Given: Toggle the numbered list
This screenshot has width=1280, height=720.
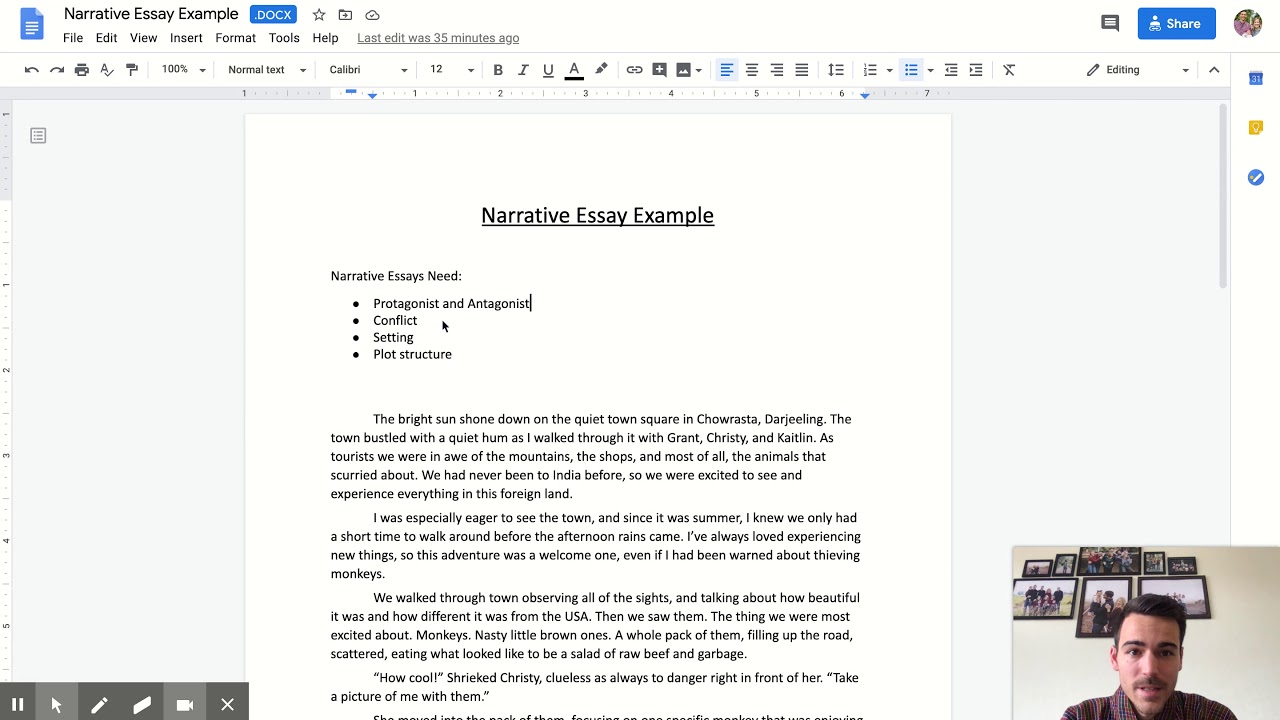Looking at the screenshot, I should click(x=870, y=70).
